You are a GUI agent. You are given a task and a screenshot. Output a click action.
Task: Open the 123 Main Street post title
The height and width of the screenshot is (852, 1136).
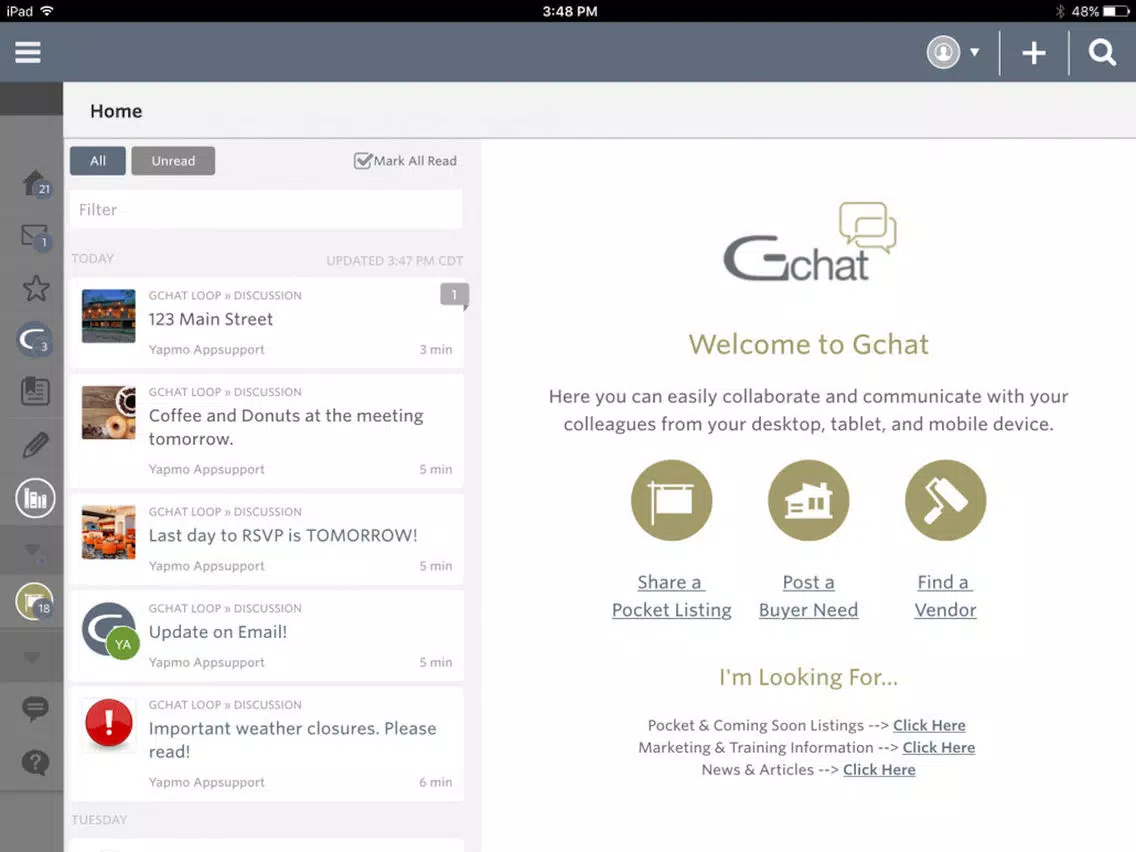click(211, 320)
